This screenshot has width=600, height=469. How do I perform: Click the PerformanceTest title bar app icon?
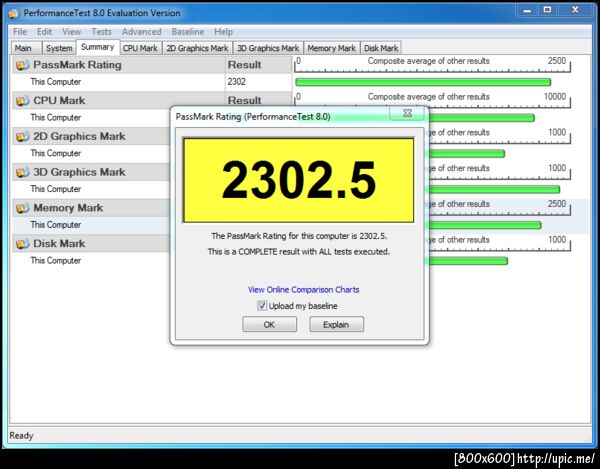point(13,13)
